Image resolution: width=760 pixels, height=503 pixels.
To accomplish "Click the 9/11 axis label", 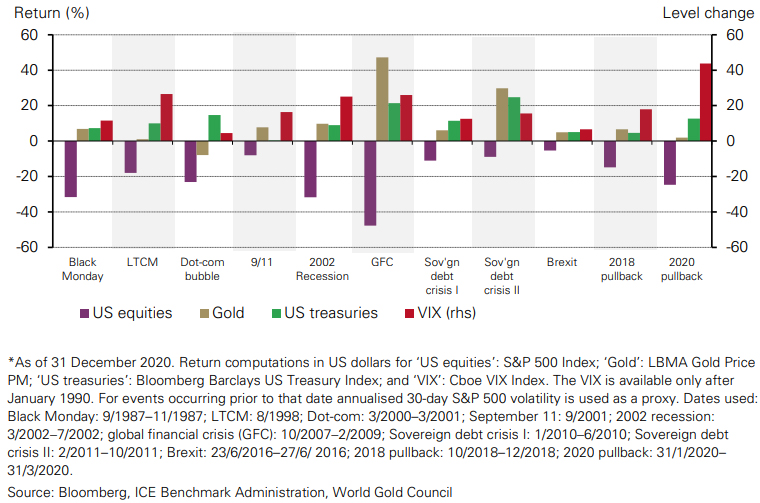I will pyautogui.click(x=262, y=260).
